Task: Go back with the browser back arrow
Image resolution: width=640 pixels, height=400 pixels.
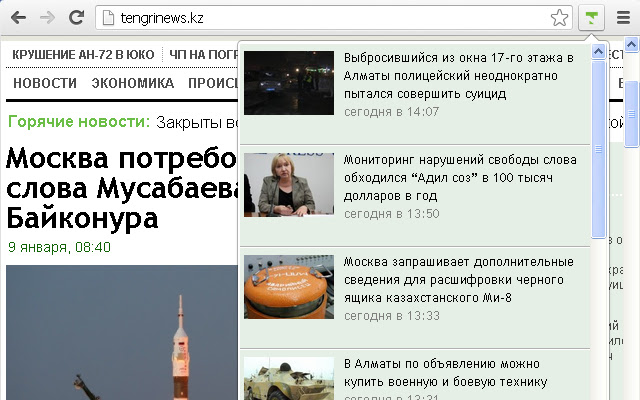Action: tap(18, 18)
